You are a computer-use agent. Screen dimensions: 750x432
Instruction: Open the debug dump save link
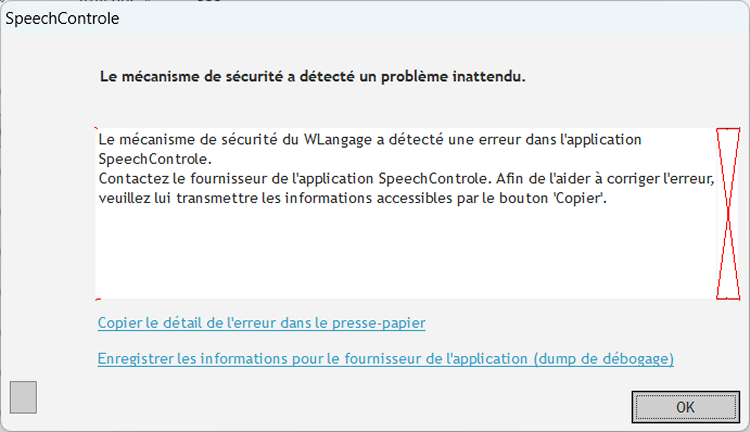tap(385, 358)
